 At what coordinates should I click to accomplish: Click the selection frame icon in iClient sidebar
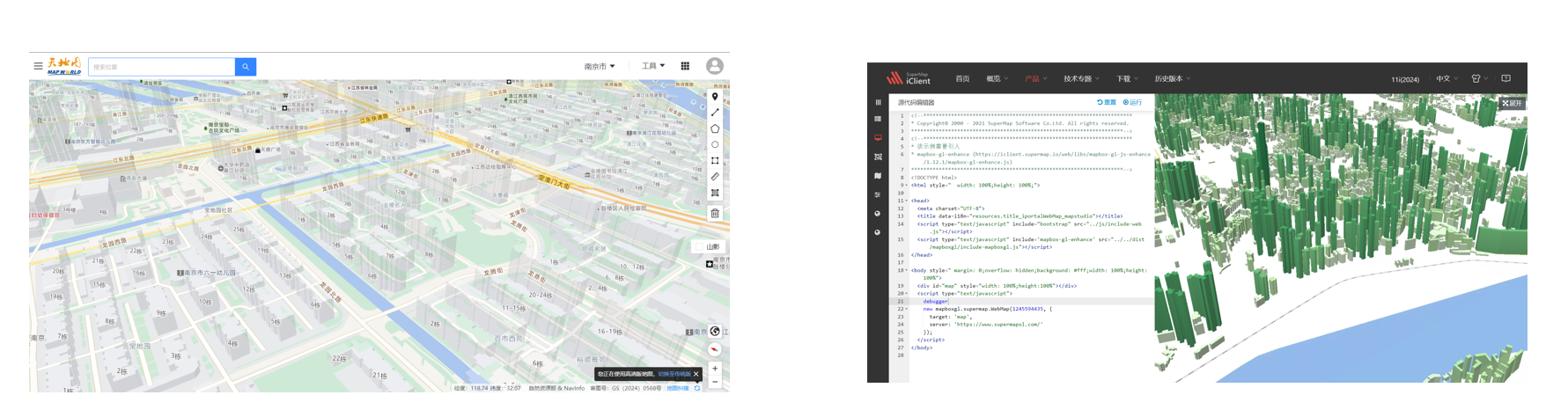[878, 157]
